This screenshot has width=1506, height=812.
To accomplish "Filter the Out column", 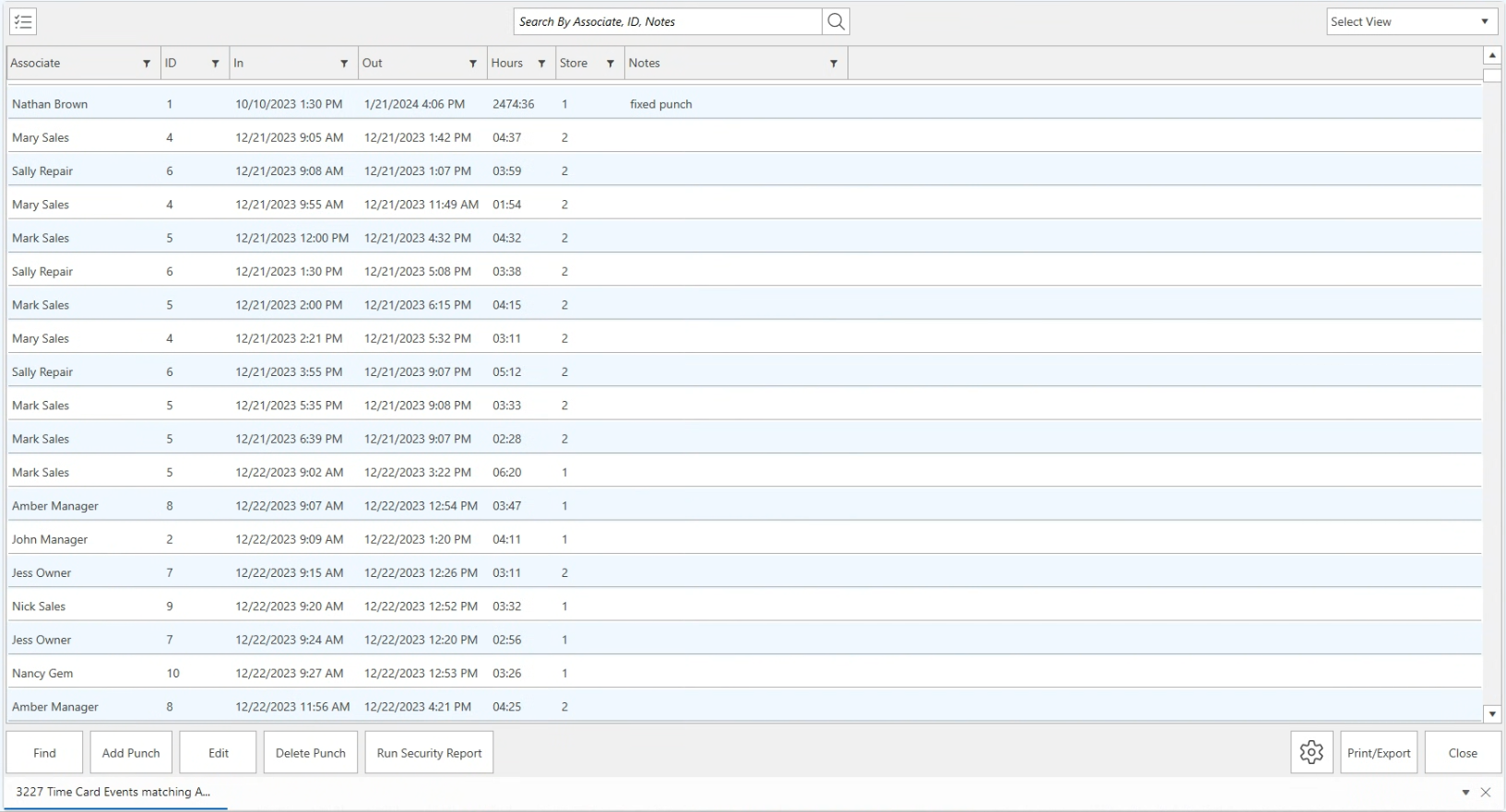I will pyautogui.click(x=473, y=64).
